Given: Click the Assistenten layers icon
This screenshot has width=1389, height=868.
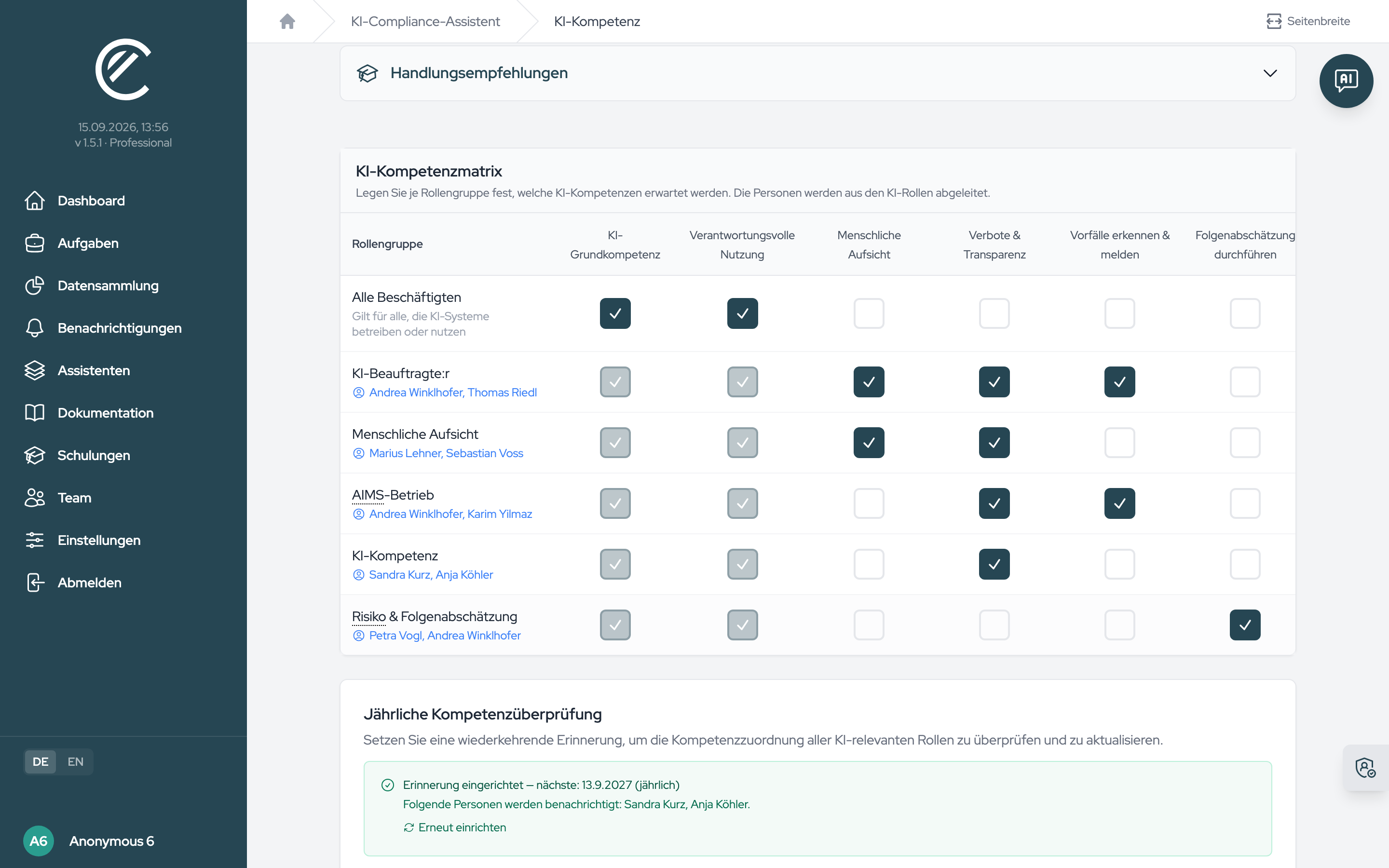Looking at the screenshot, I should [x=34, y=371].
